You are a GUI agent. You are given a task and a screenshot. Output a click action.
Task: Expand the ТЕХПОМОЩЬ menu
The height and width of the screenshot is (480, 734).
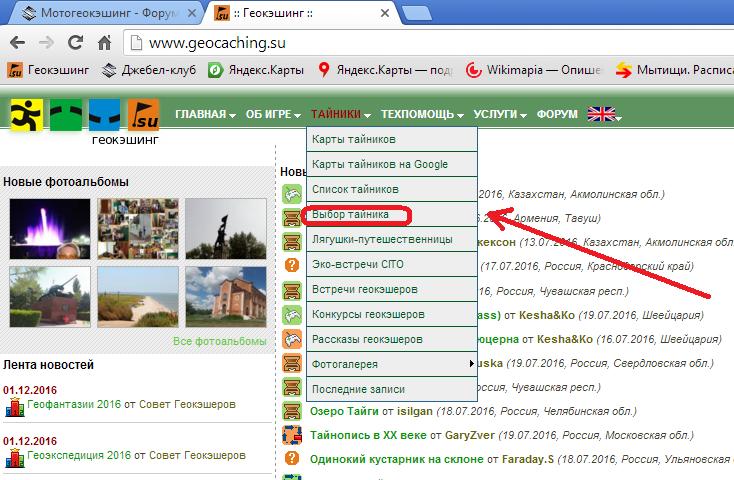pos(422,114)
